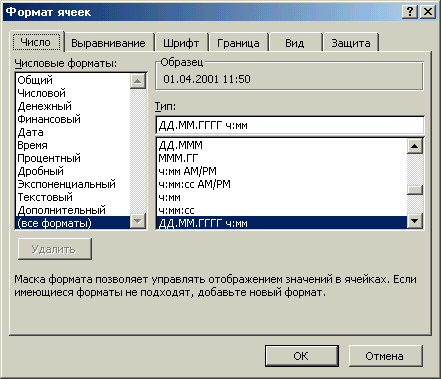Viewport: 441px width, 379px height.
Task: Click the Отмена button
Action: 385,356
